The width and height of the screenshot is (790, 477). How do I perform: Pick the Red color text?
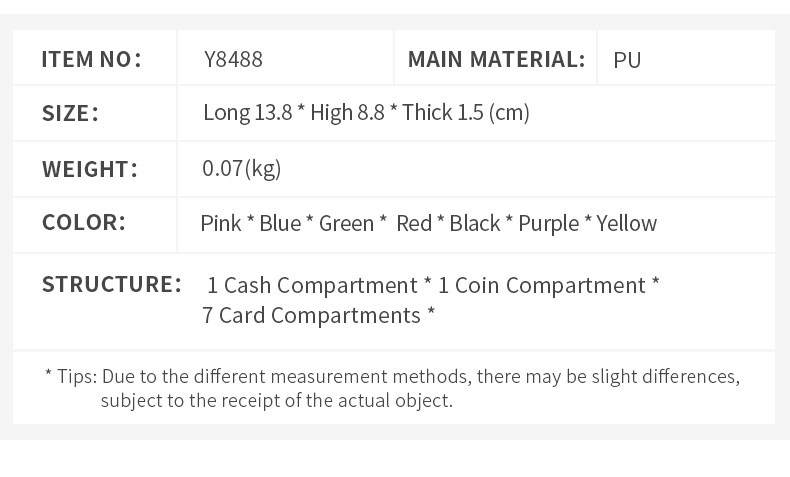(414, 223)
